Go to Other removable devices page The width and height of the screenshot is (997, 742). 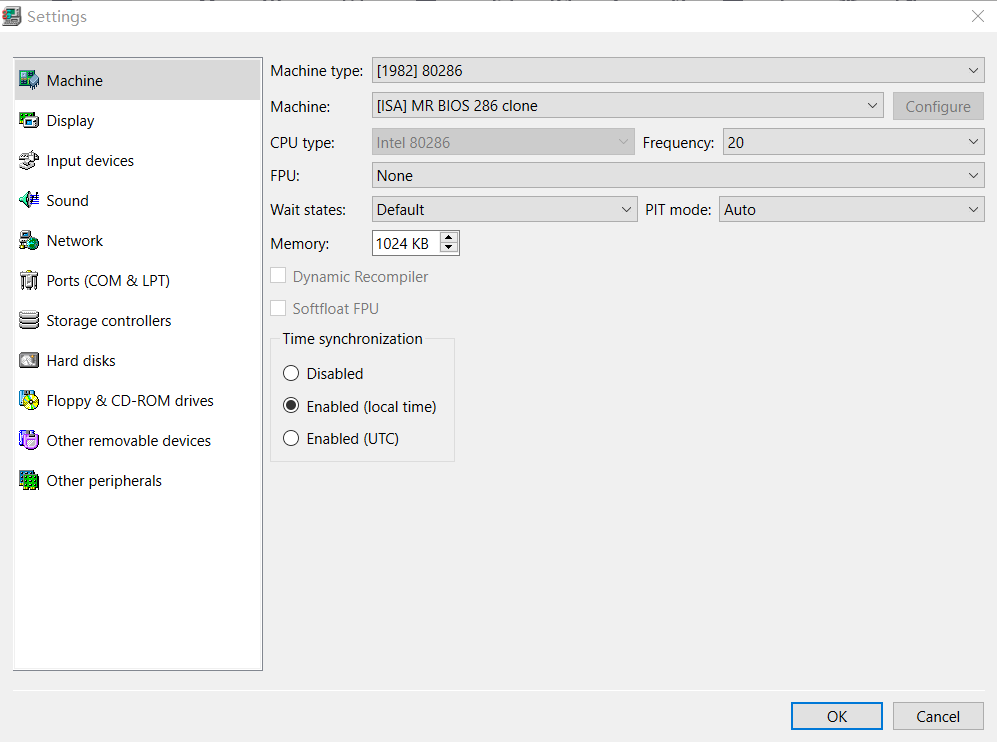pyautogui.click(x=137, y=441)
